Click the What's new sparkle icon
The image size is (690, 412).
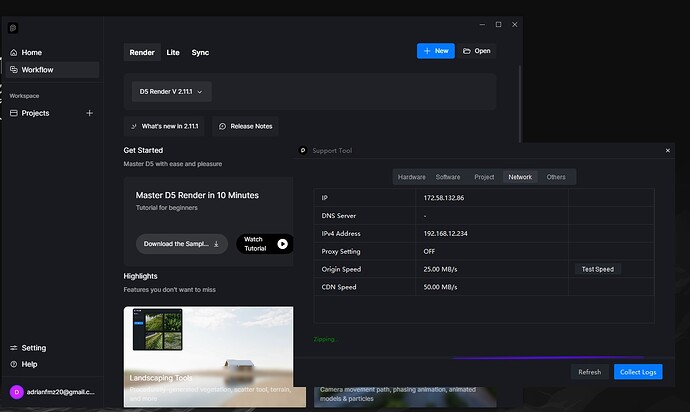[133, 126]
